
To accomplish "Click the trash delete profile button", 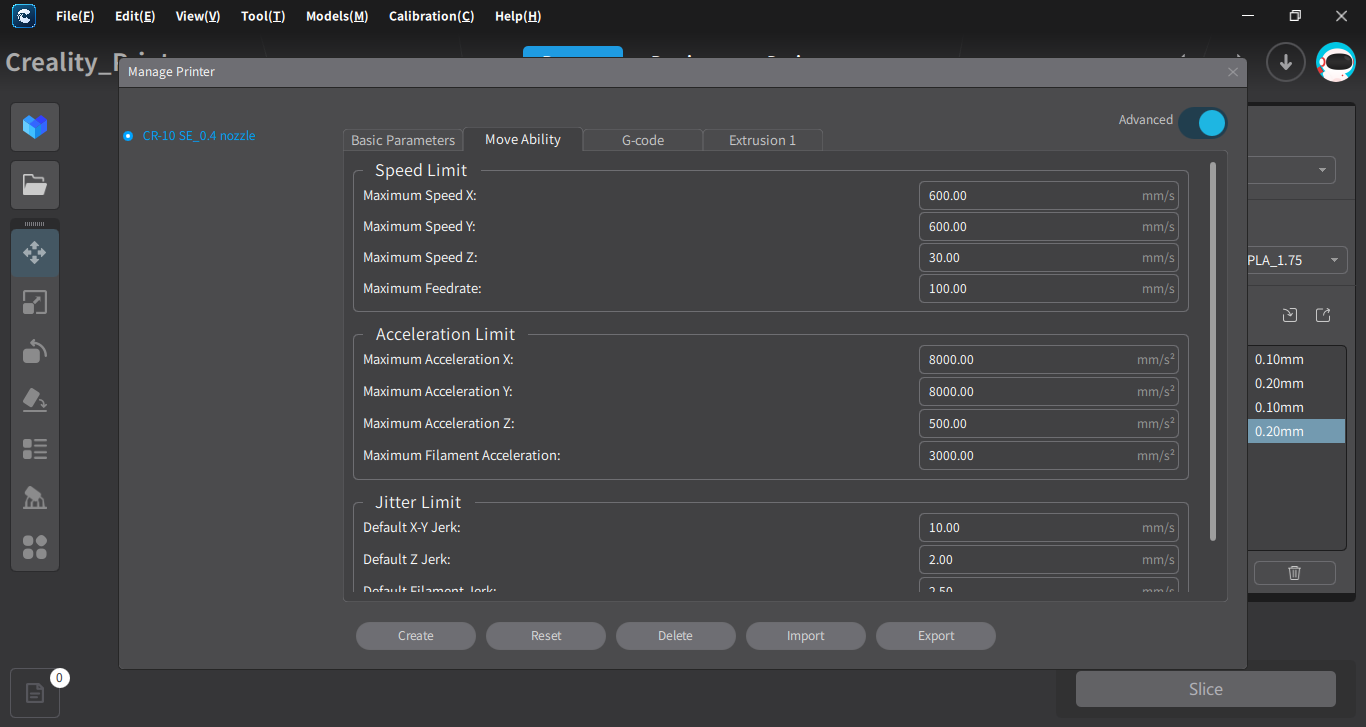I will (1295, 573).
